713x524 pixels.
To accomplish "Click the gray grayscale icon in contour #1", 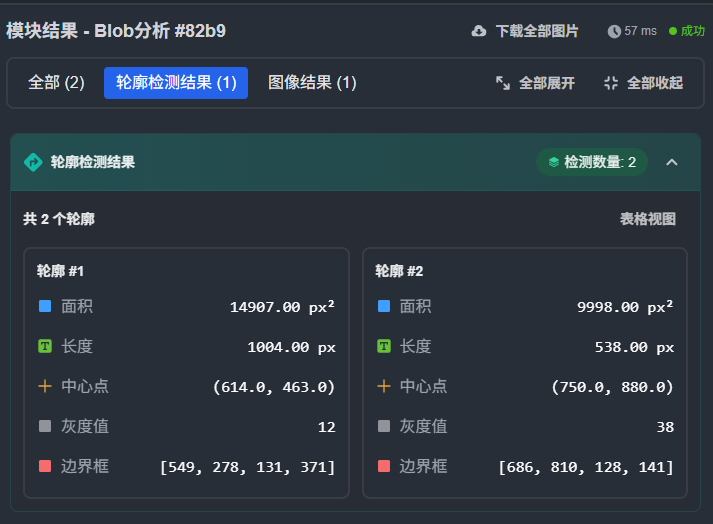I will tap(45, 426).
